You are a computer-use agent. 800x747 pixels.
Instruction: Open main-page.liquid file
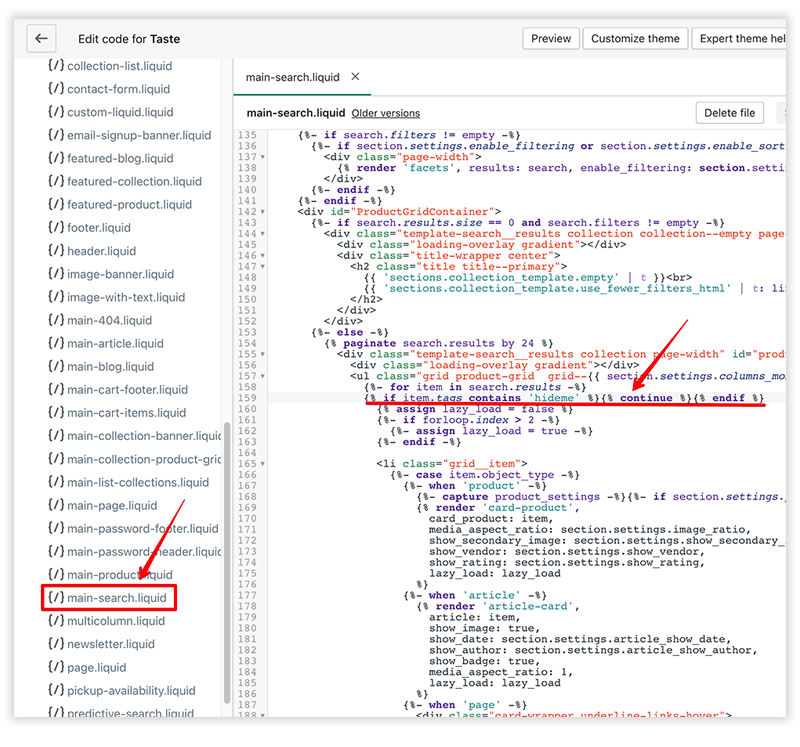pos(103,505)
